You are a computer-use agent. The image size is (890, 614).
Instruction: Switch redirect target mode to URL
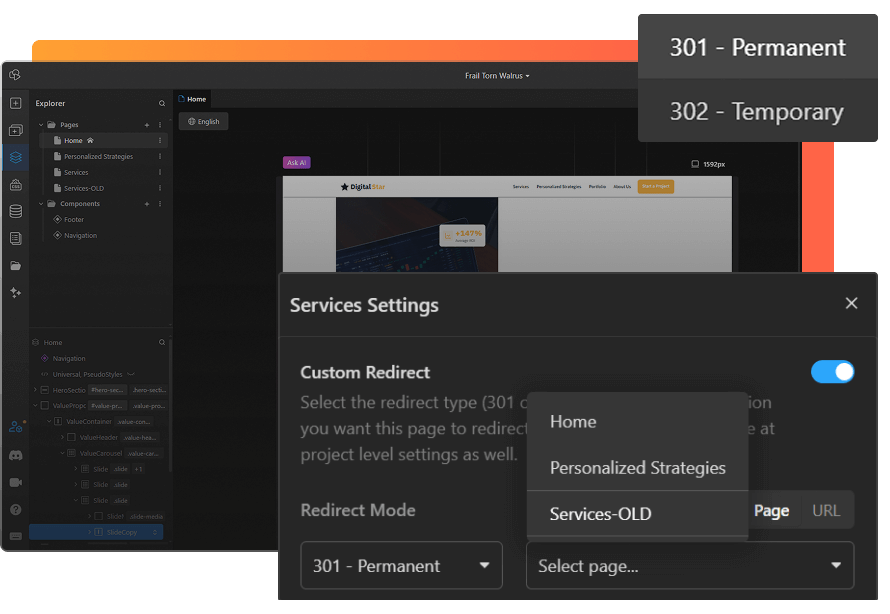pos(826,509)
